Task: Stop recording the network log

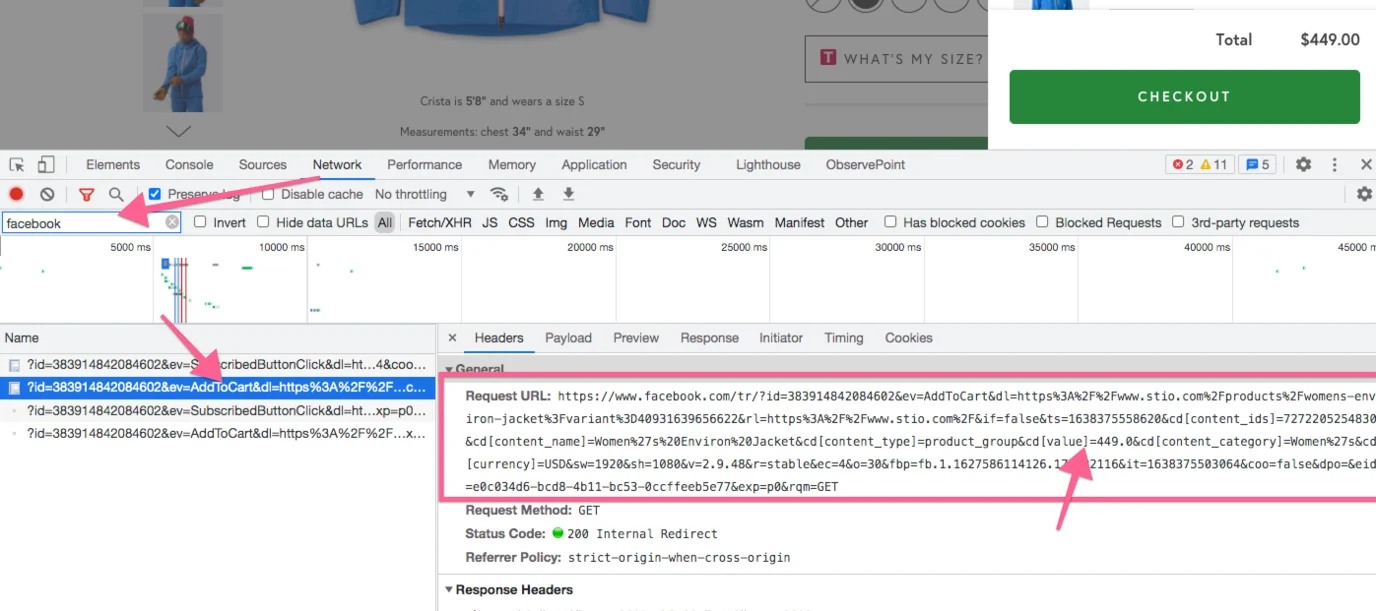Action: point(16,194)
